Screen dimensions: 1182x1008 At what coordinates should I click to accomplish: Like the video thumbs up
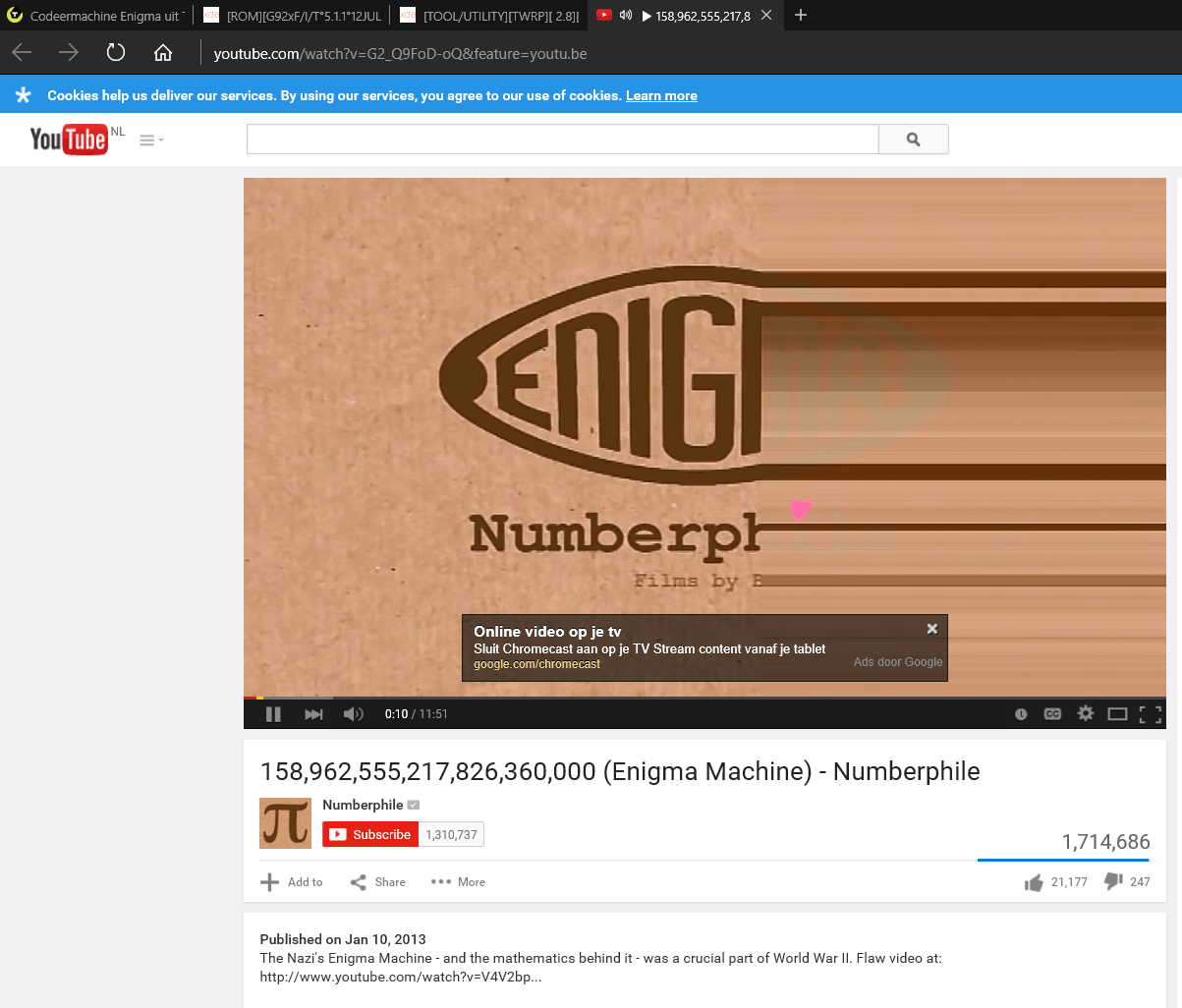click(1055, 882)
